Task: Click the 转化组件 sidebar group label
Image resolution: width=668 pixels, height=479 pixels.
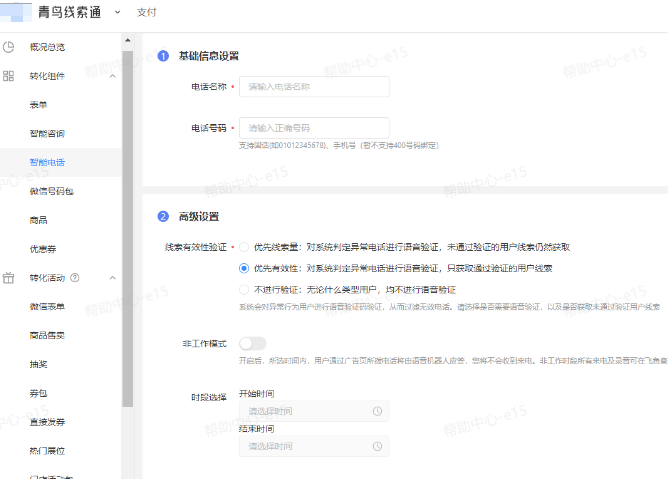Action: click(x=47, y=76)
